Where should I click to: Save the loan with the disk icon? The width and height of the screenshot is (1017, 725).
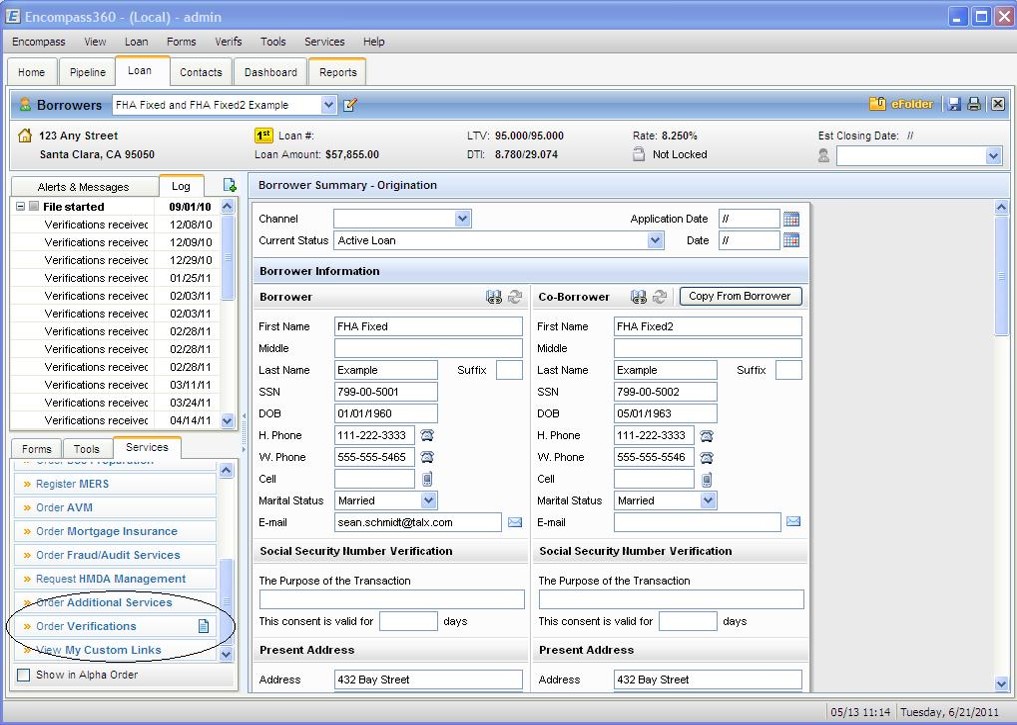pos(954,104)
